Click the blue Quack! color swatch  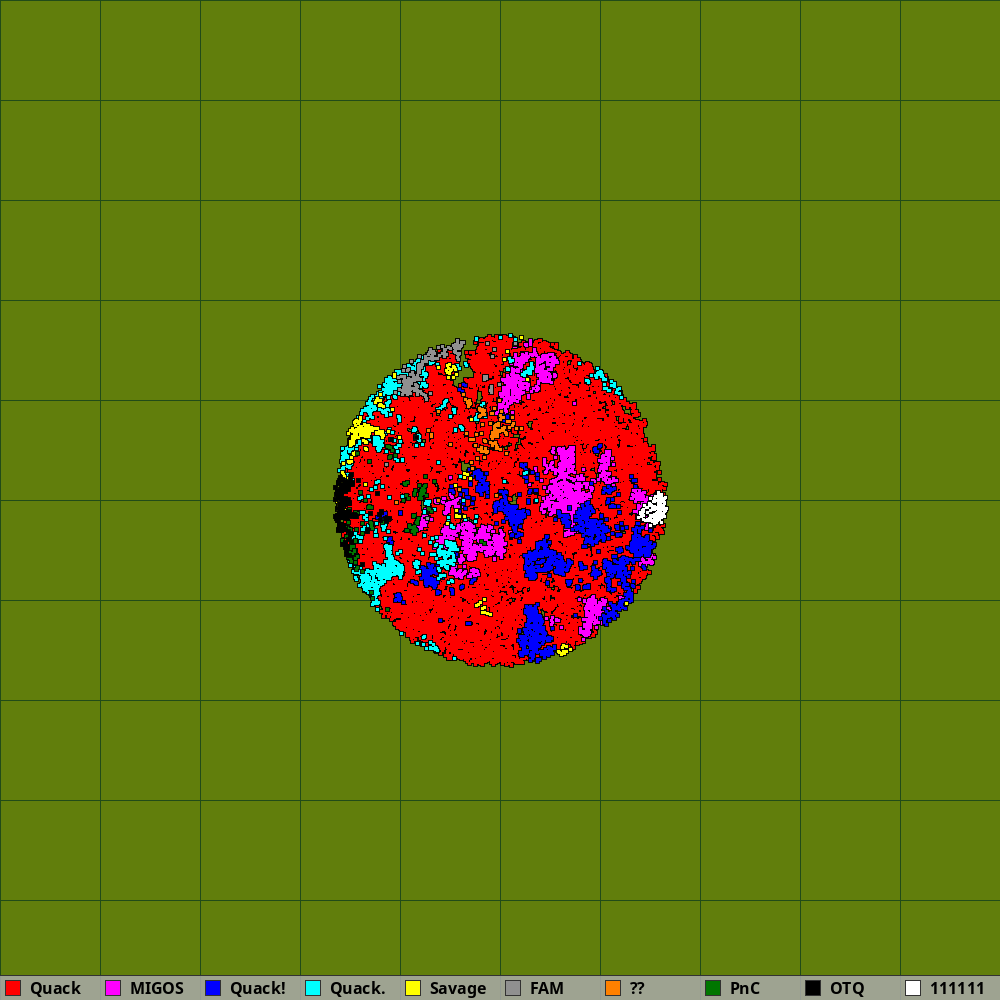pyautogui.click(x=213, y=988)
